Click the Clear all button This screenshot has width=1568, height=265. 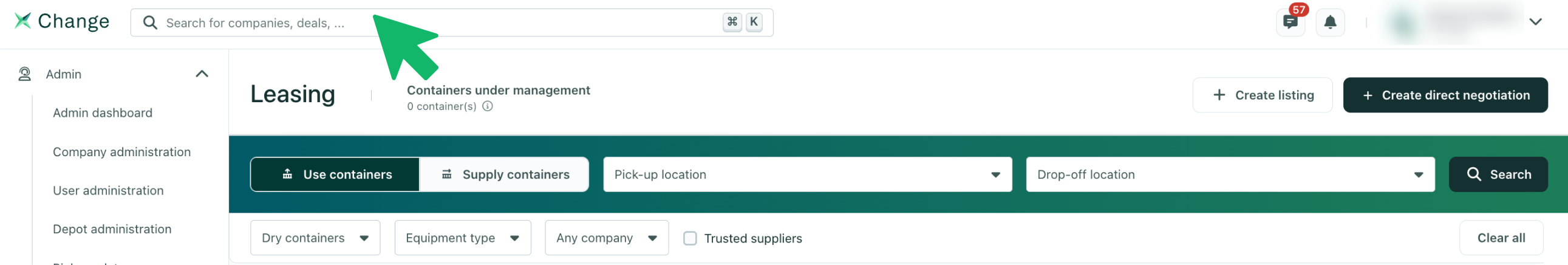pos(1501,238)
